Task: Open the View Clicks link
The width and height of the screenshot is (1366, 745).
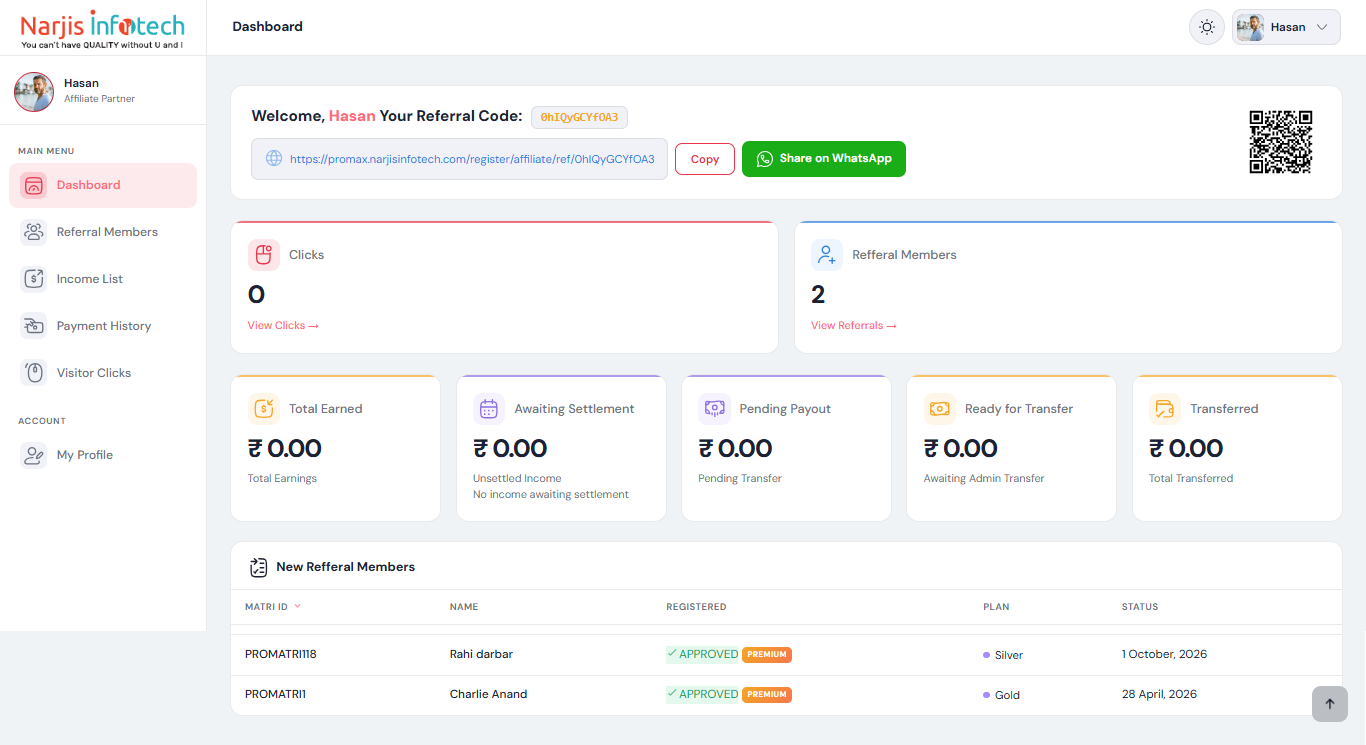Action: tap(283, 325)
